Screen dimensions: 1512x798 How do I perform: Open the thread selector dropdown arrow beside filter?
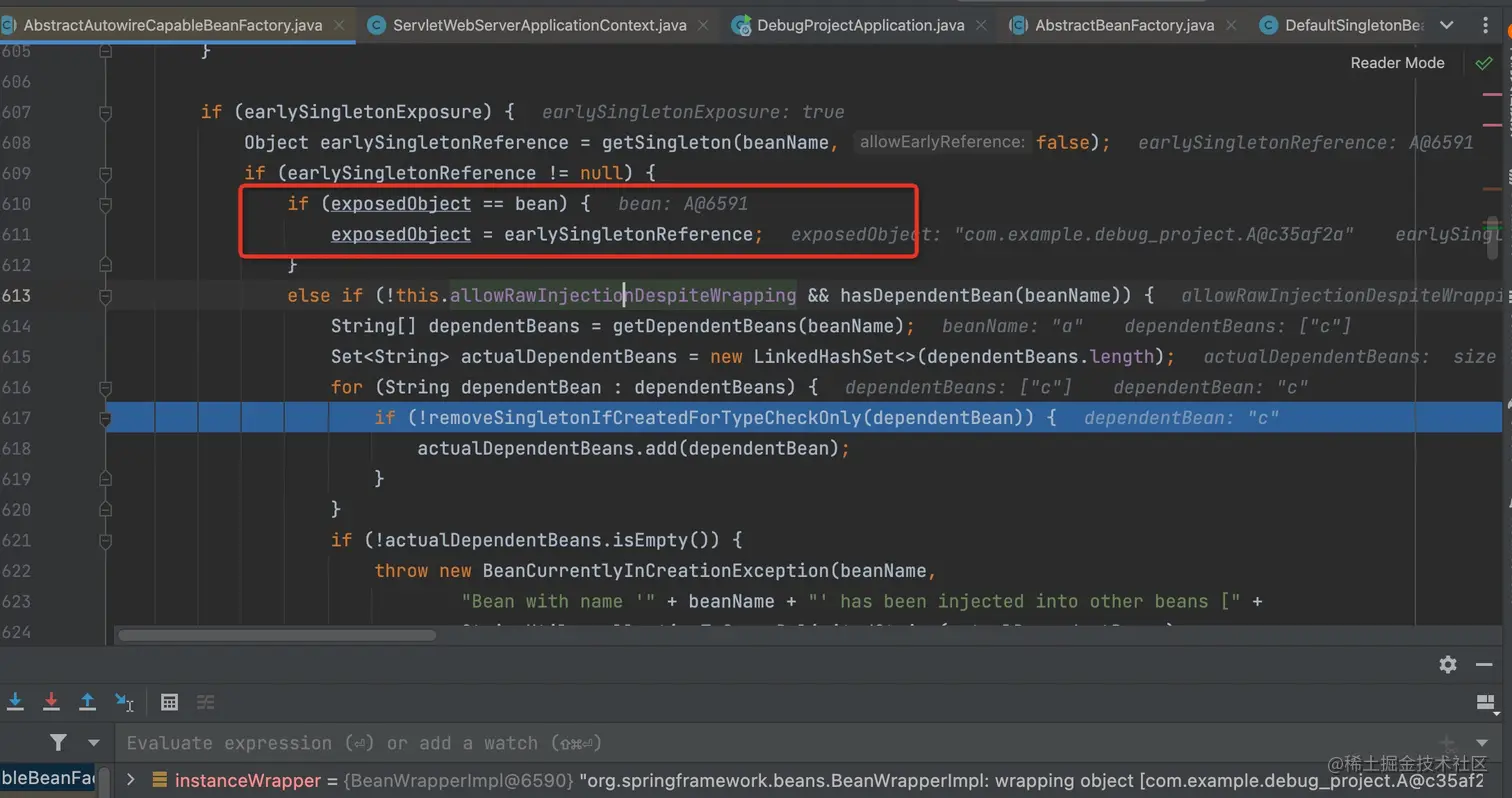[x=94, y=743]
